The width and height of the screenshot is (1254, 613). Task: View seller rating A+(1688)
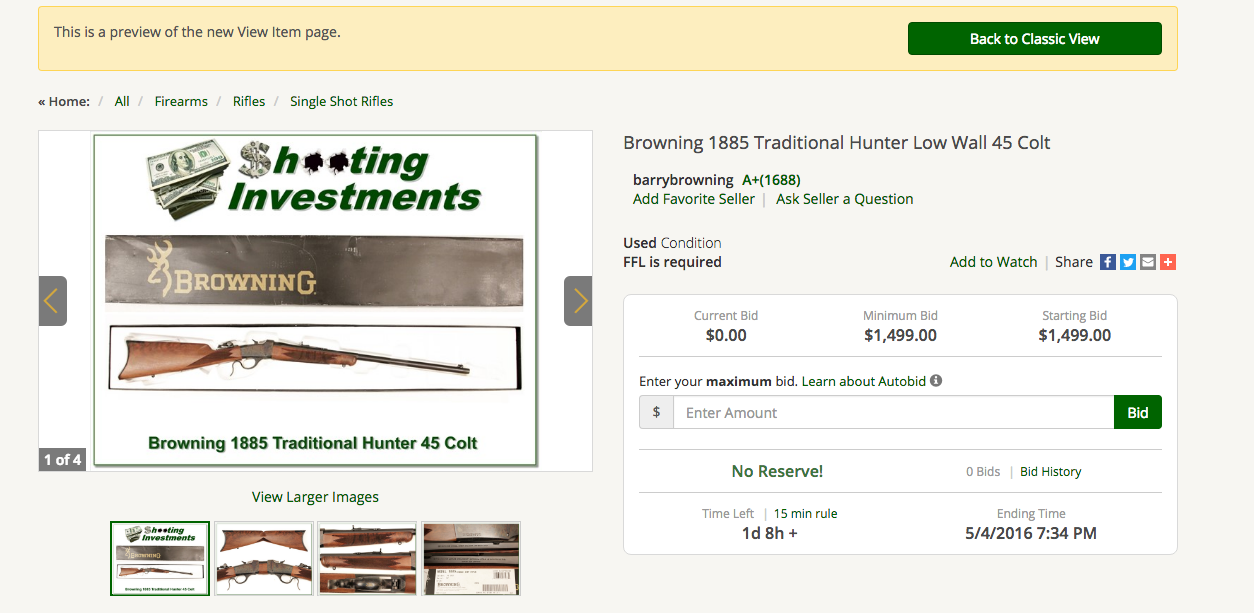point(771,180)
